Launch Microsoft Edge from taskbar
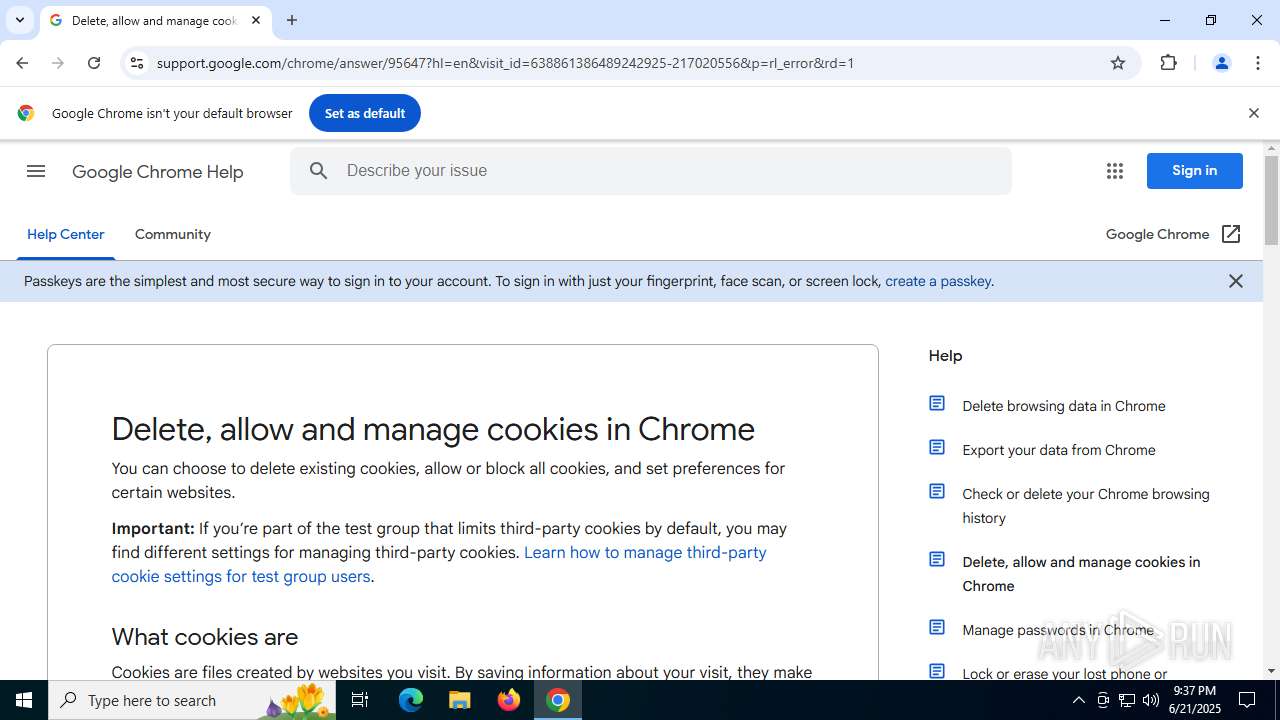The image size is (1280, 720). [x=411, y=700]
